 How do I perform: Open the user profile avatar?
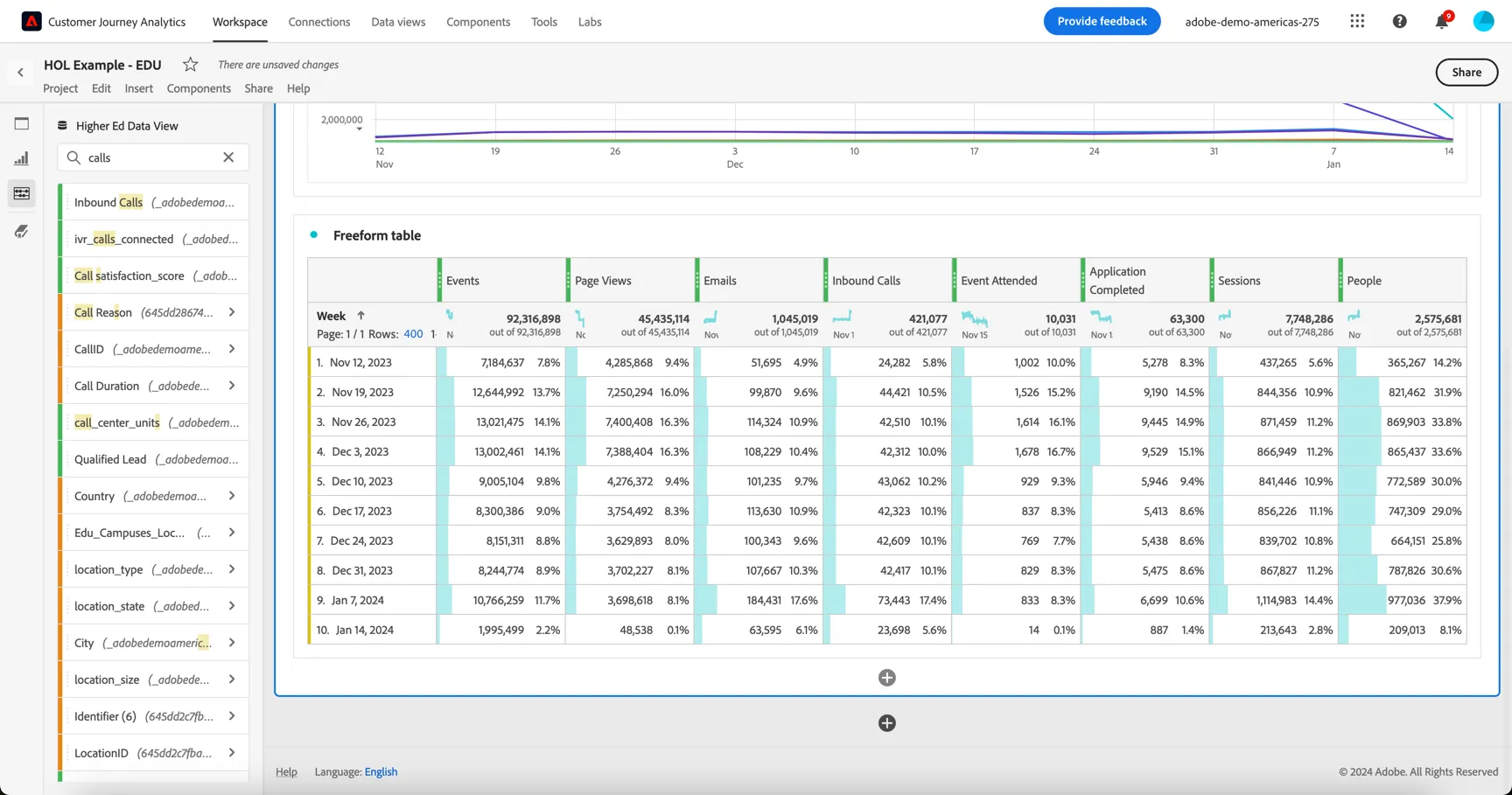1483,21
